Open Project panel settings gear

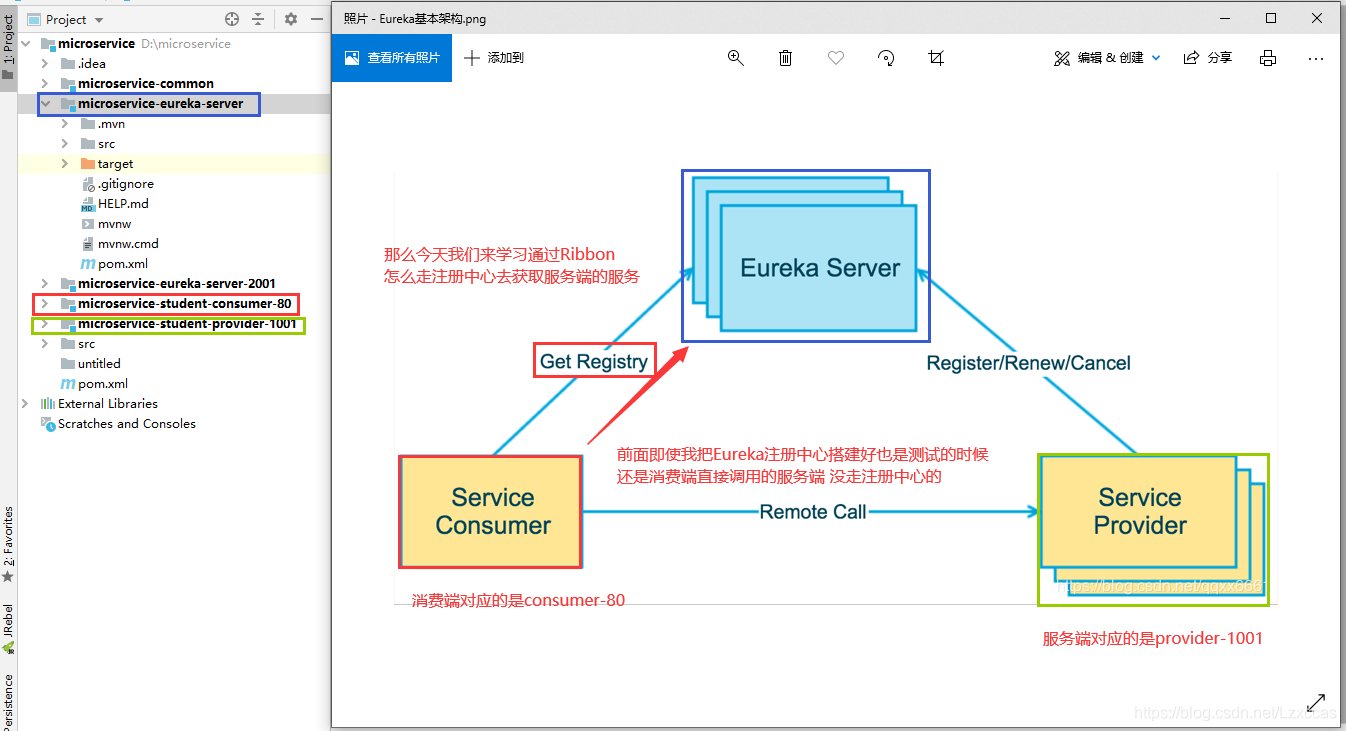(x=291, y=19)
